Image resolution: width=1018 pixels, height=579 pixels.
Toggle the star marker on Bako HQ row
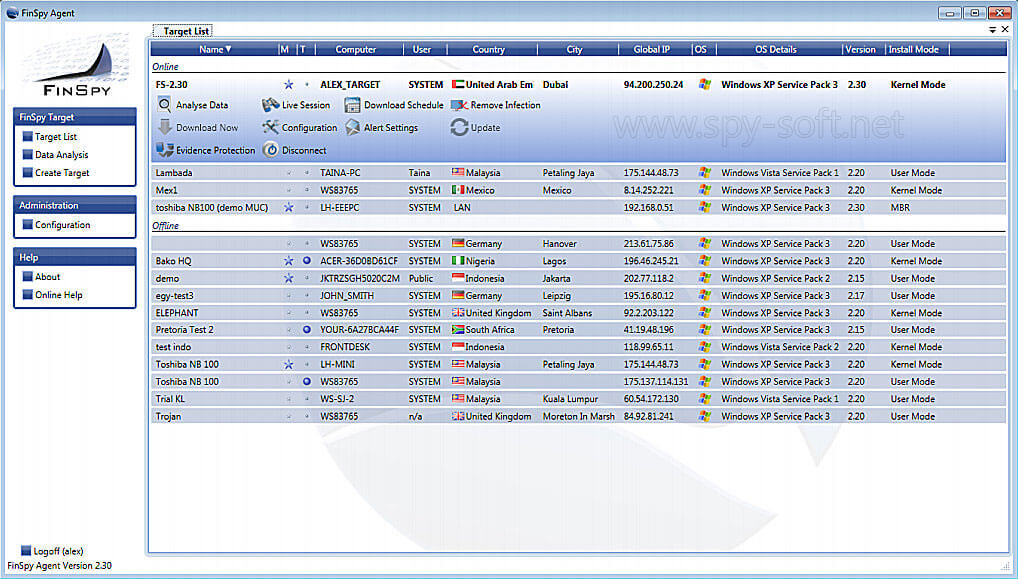point(288,261)
